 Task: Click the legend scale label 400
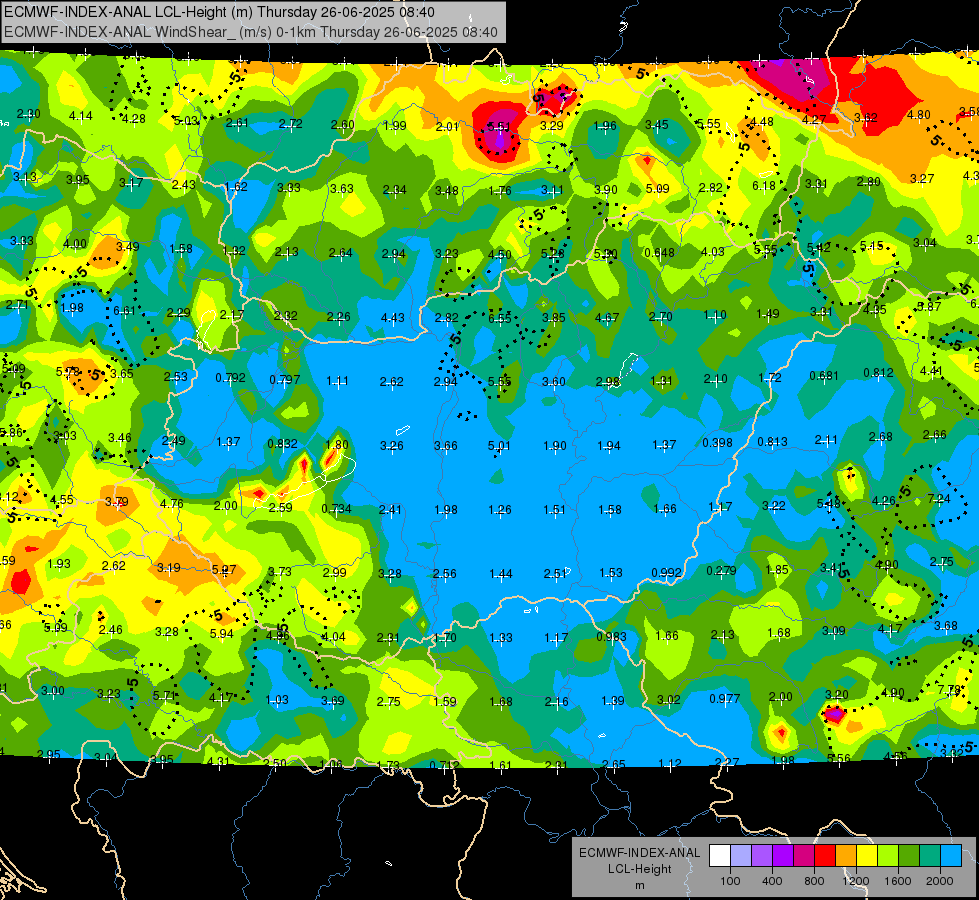coord(772,881)
